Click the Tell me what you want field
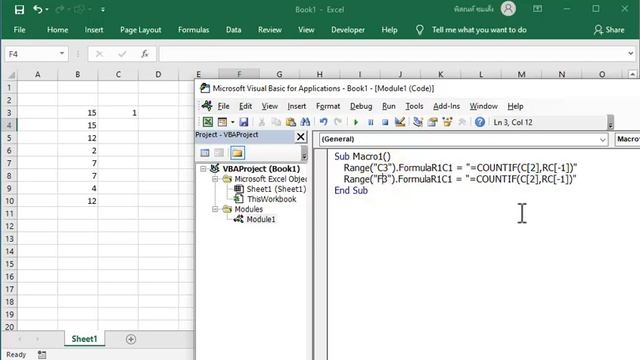Viewport: 640px width, 360px height. (x=479, y=30)
